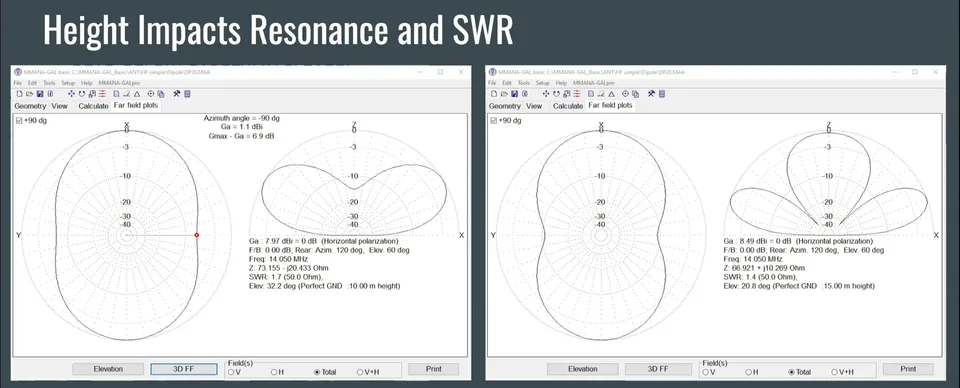960x388 pixels.
Task: Click Save disk icon in 15 m height window
Action: pyautogui.click(x=514, y=94)
